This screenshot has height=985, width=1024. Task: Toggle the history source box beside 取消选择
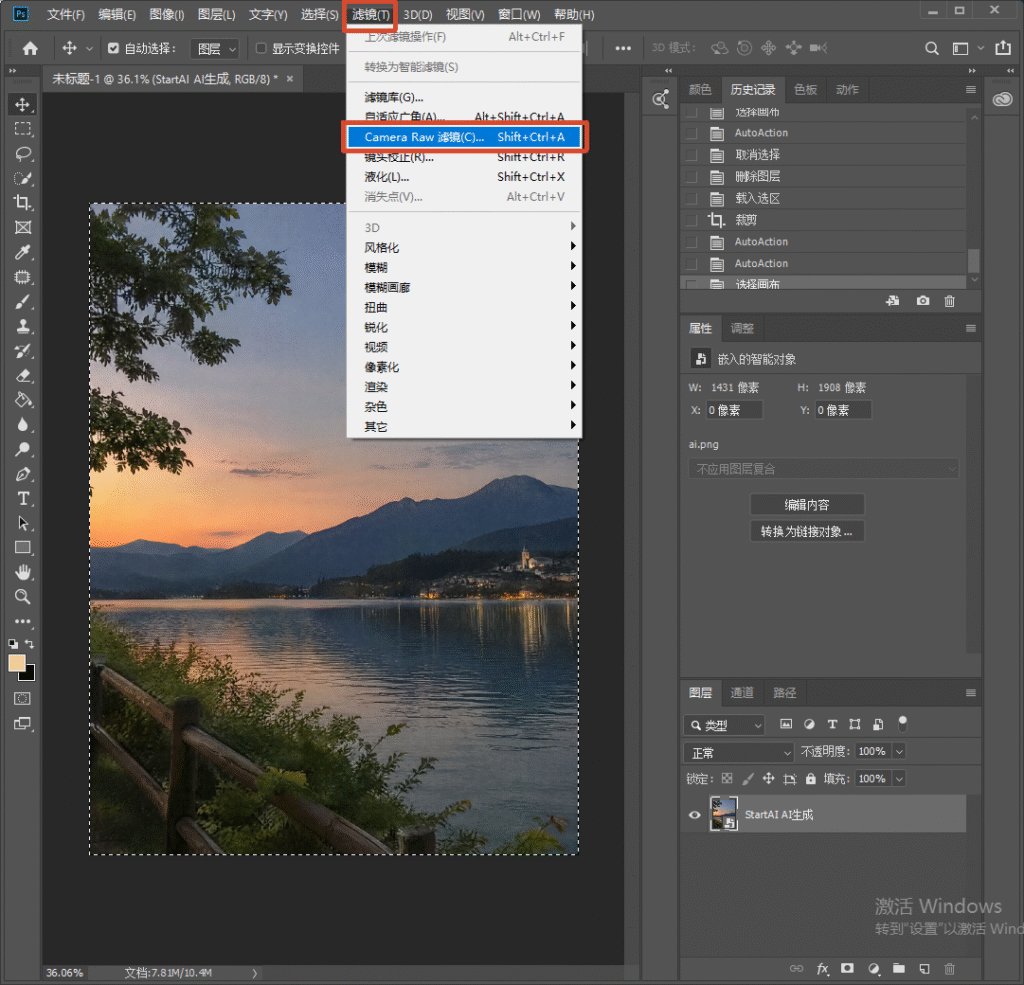pos(692,155)
